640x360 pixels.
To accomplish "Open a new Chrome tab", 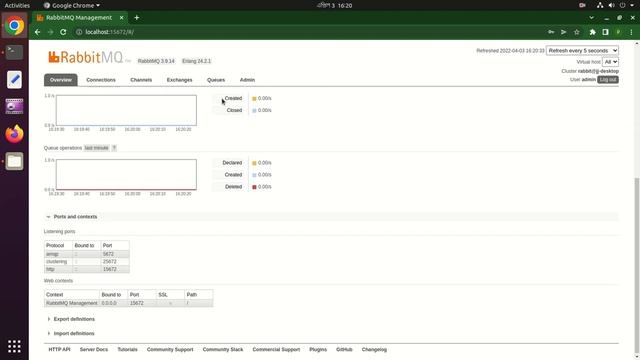I will (136, 18).
